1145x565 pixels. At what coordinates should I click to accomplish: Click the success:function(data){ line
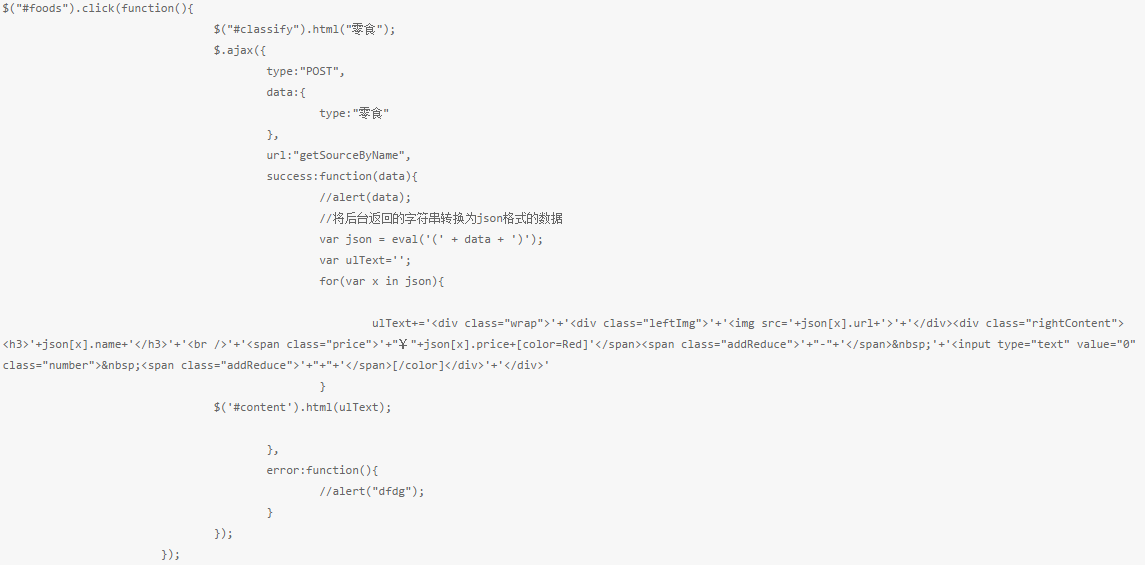click(x=342, y=176)
